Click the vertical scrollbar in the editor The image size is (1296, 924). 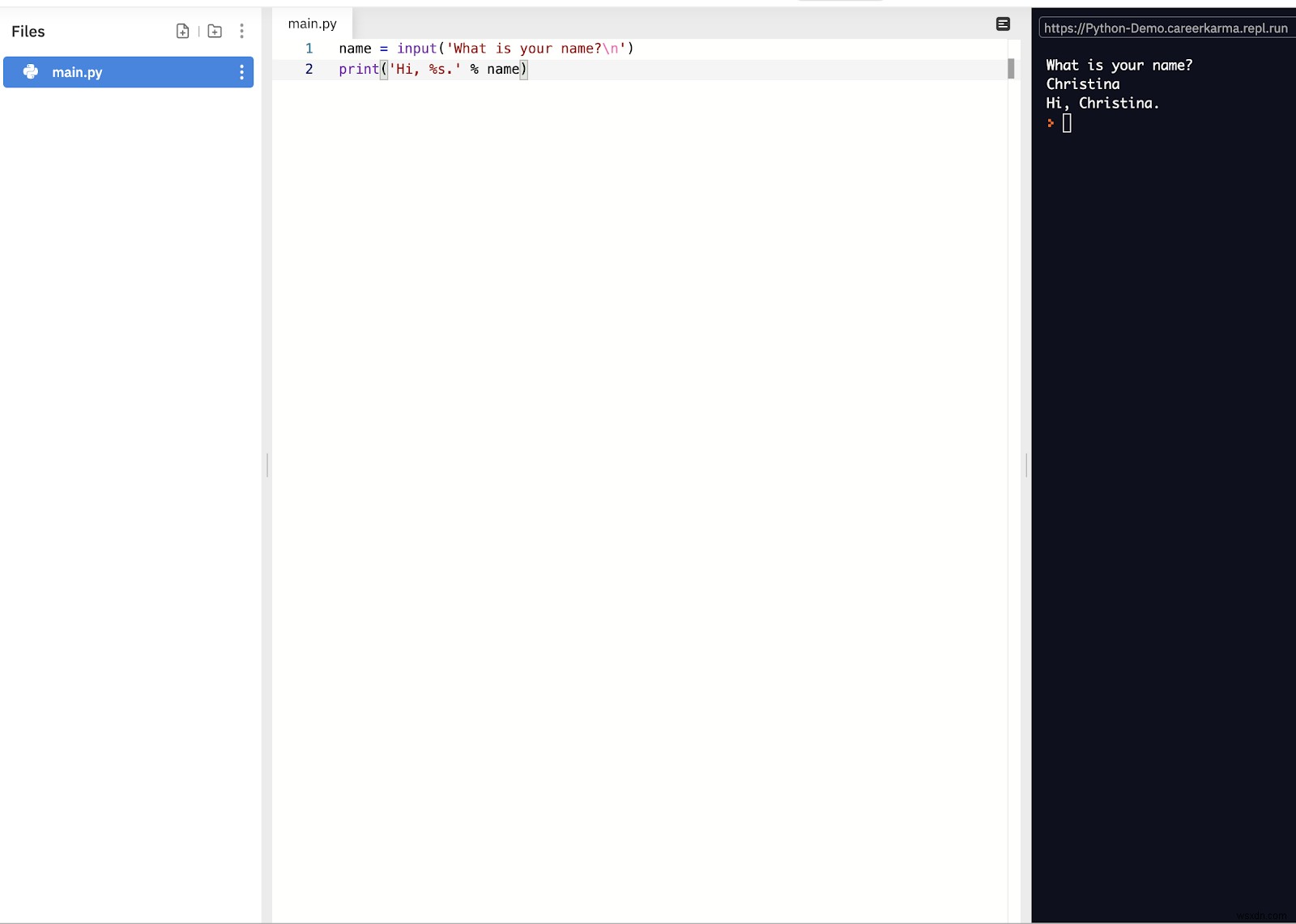point(1009,70)
